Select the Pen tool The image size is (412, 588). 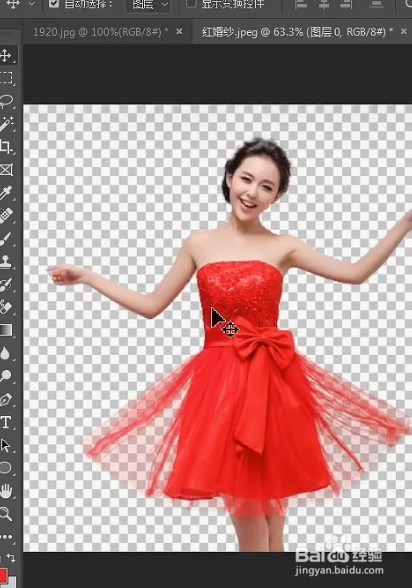coord(6,400)
